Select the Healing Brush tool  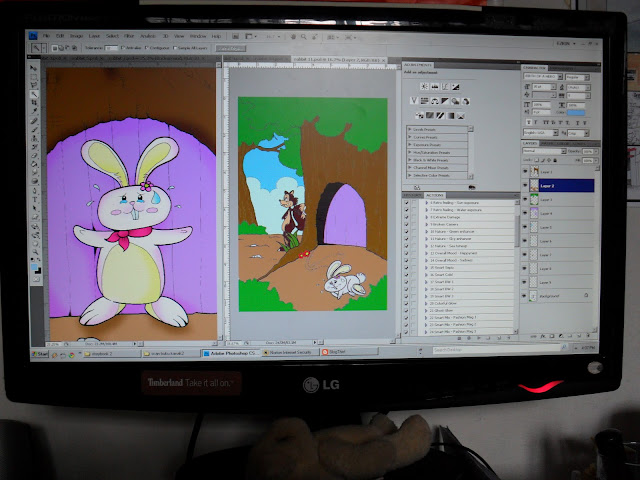[34, 120]
